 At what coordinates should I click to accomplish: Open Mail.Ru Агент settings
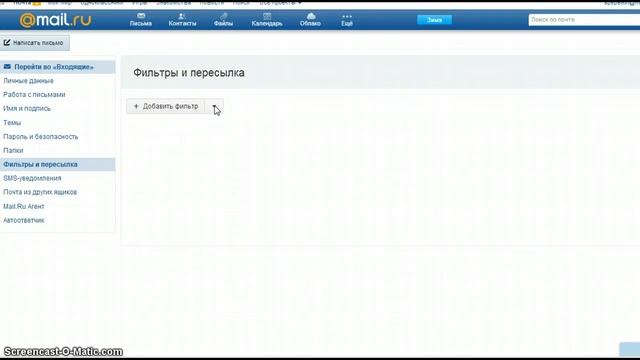[24, 207]
